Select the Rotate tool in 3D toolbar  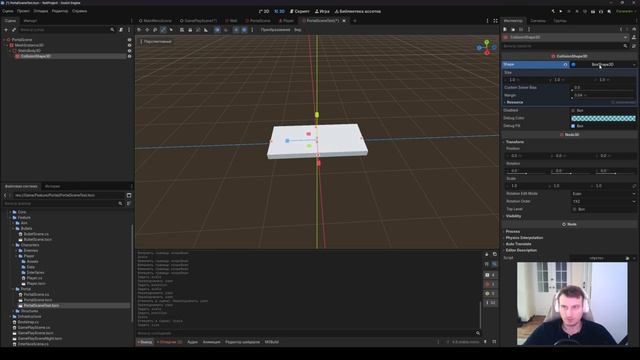[x=155, y=30]
